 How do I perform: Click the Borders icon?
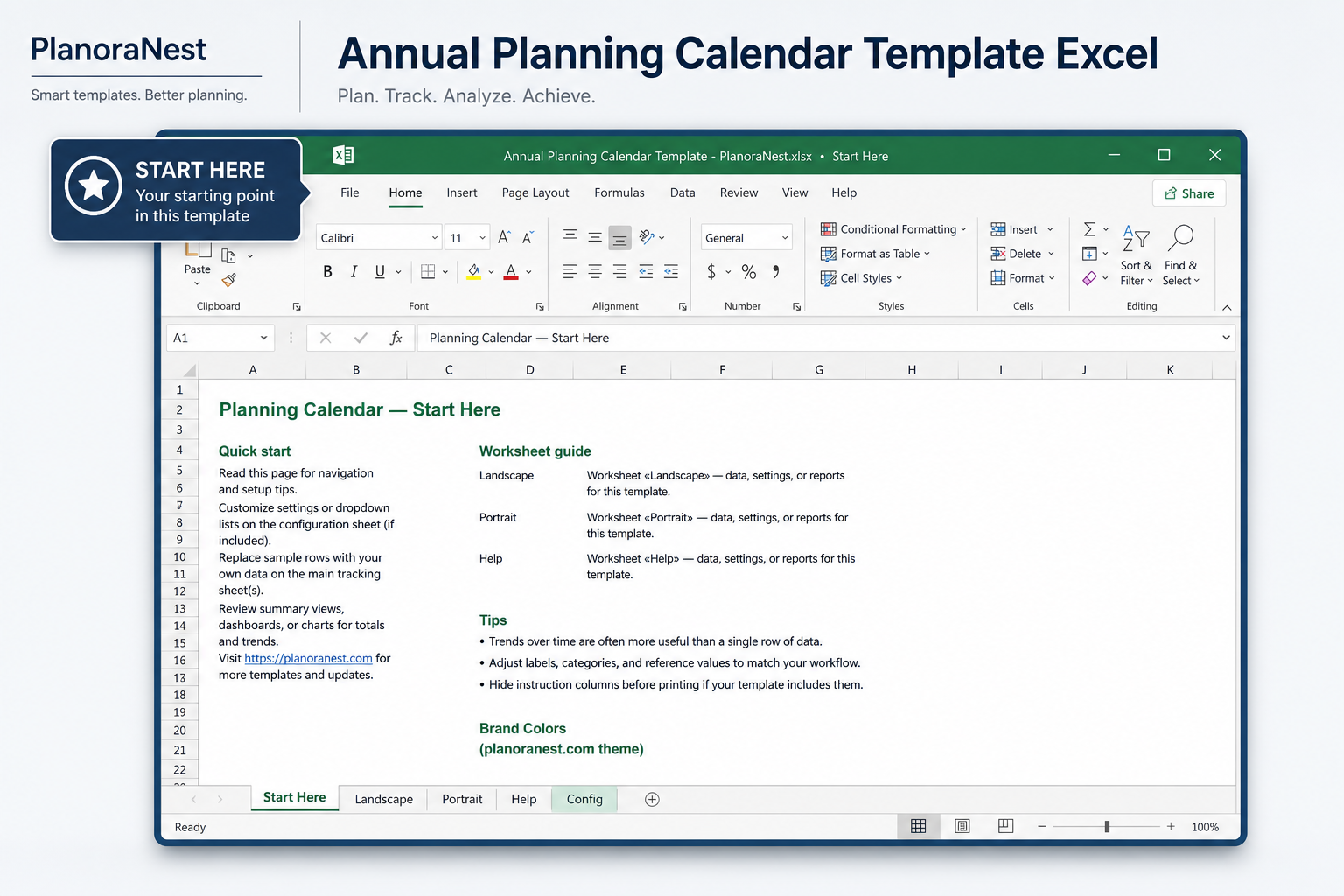pyautogui.click(x=428, y=272)
